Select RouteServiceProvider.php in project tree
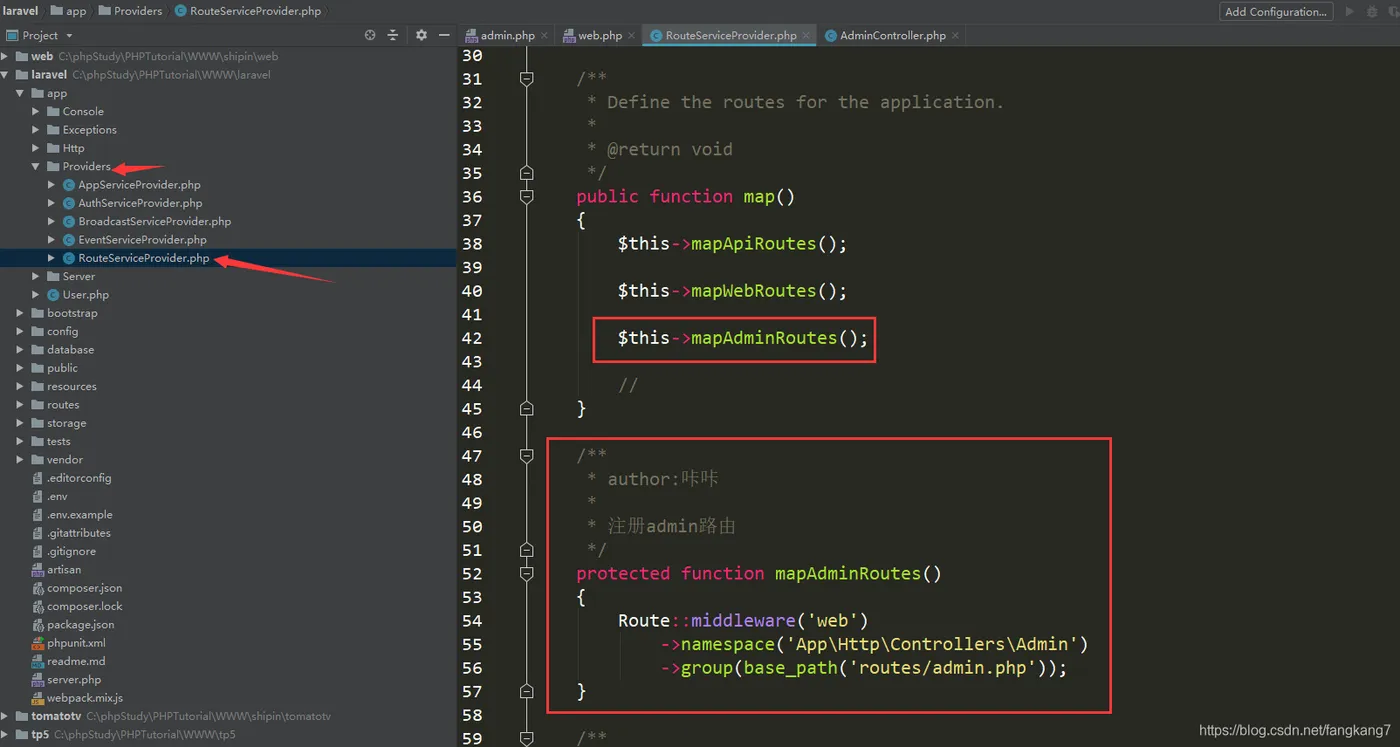This screenshot has width=1400, height=747. (x=144, y=258)
